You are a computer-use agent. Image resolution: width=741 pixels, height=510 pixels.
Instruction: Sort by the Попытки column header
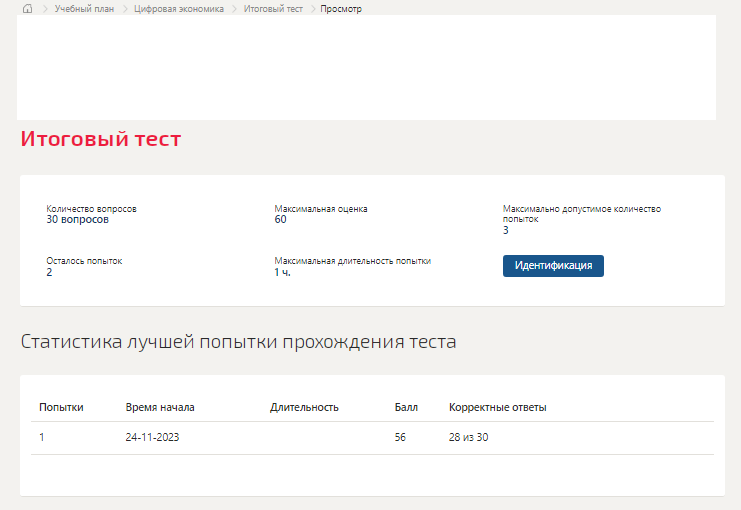tap(61, 407)
